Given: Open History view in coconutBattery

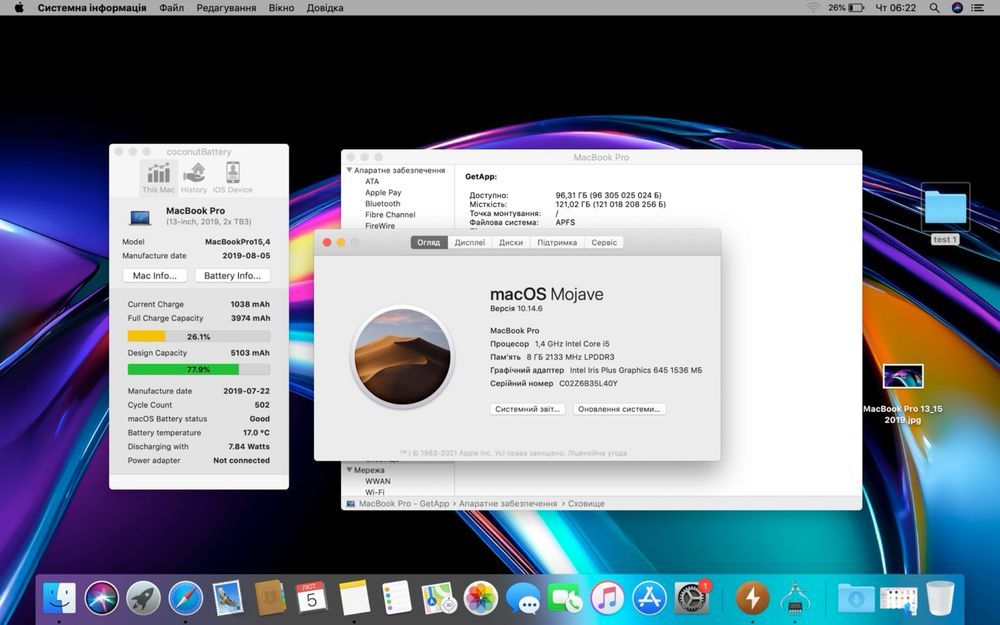Looking at the screenshot, I should click(194, 177).
